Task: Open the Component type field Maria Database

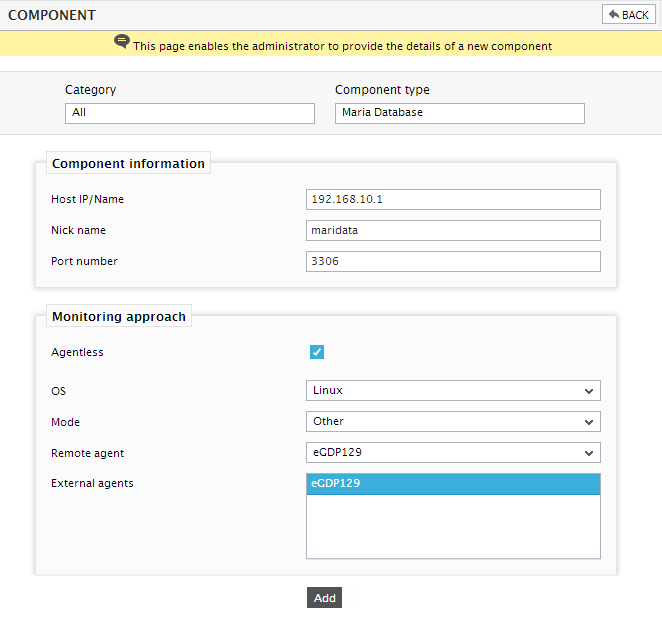Action: (459, 113)
